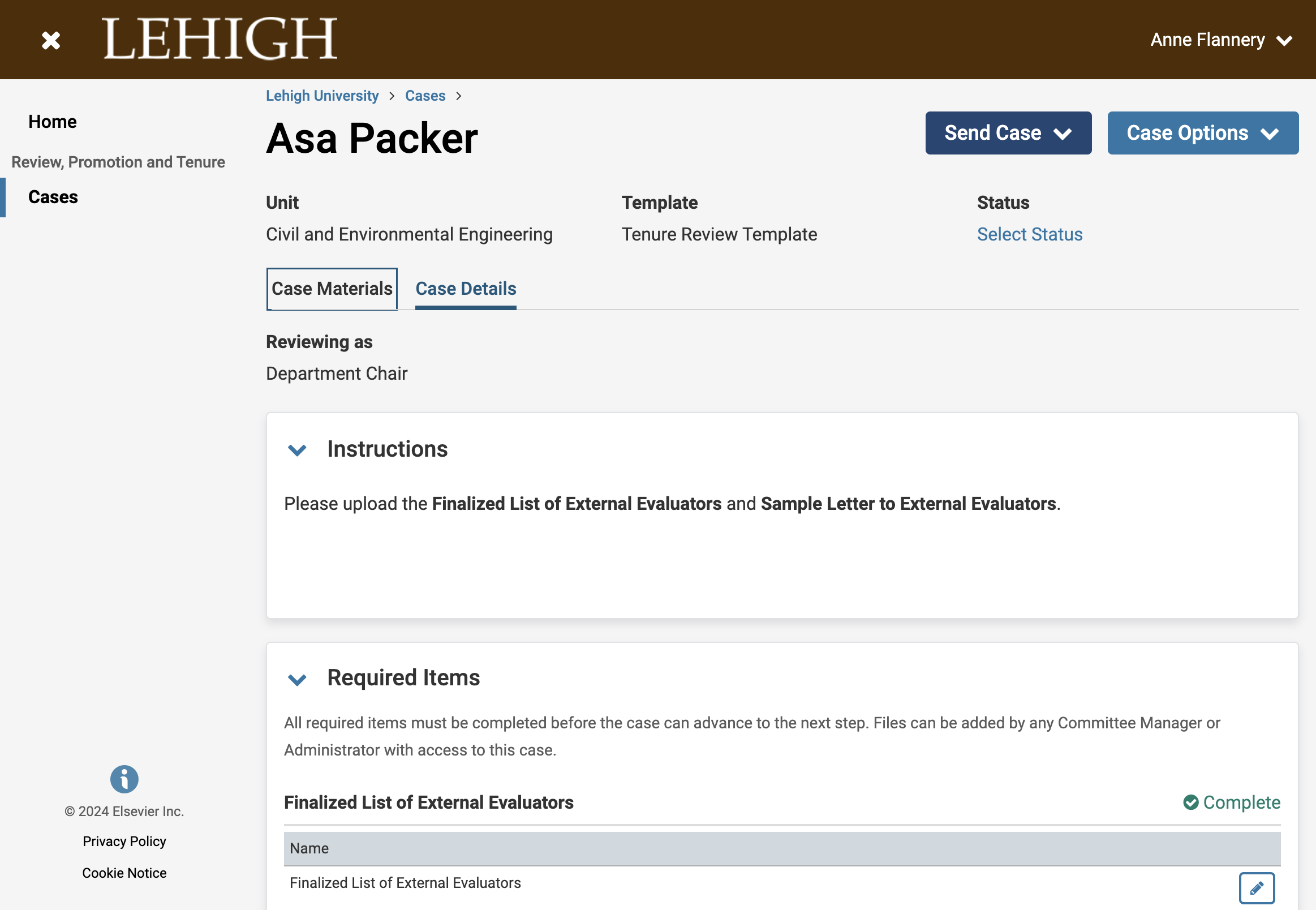Viewport: 1316px width, 910px height.
Task: Collapse the Instructions section
Action: (x=298, y=450)
